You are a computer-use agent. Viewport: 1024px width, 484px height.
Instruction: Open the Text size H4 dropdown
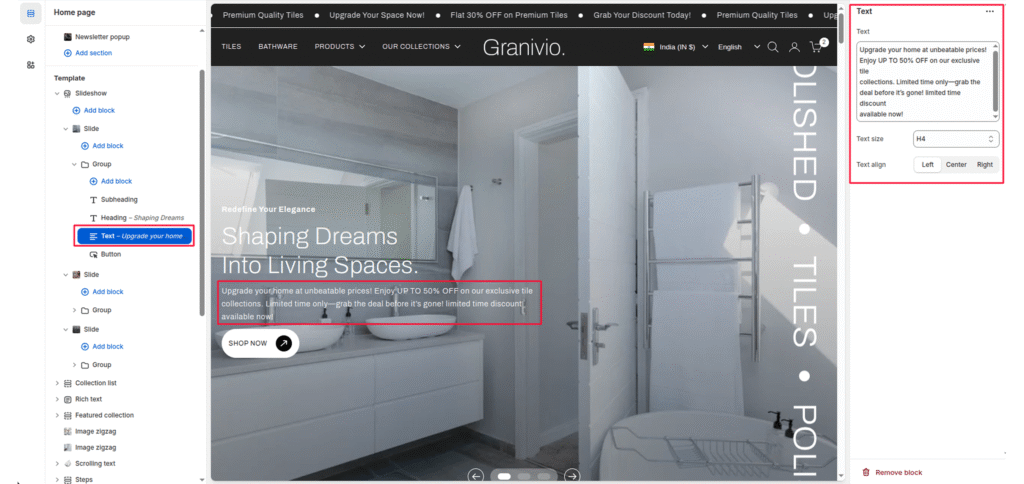coord(955,139)
